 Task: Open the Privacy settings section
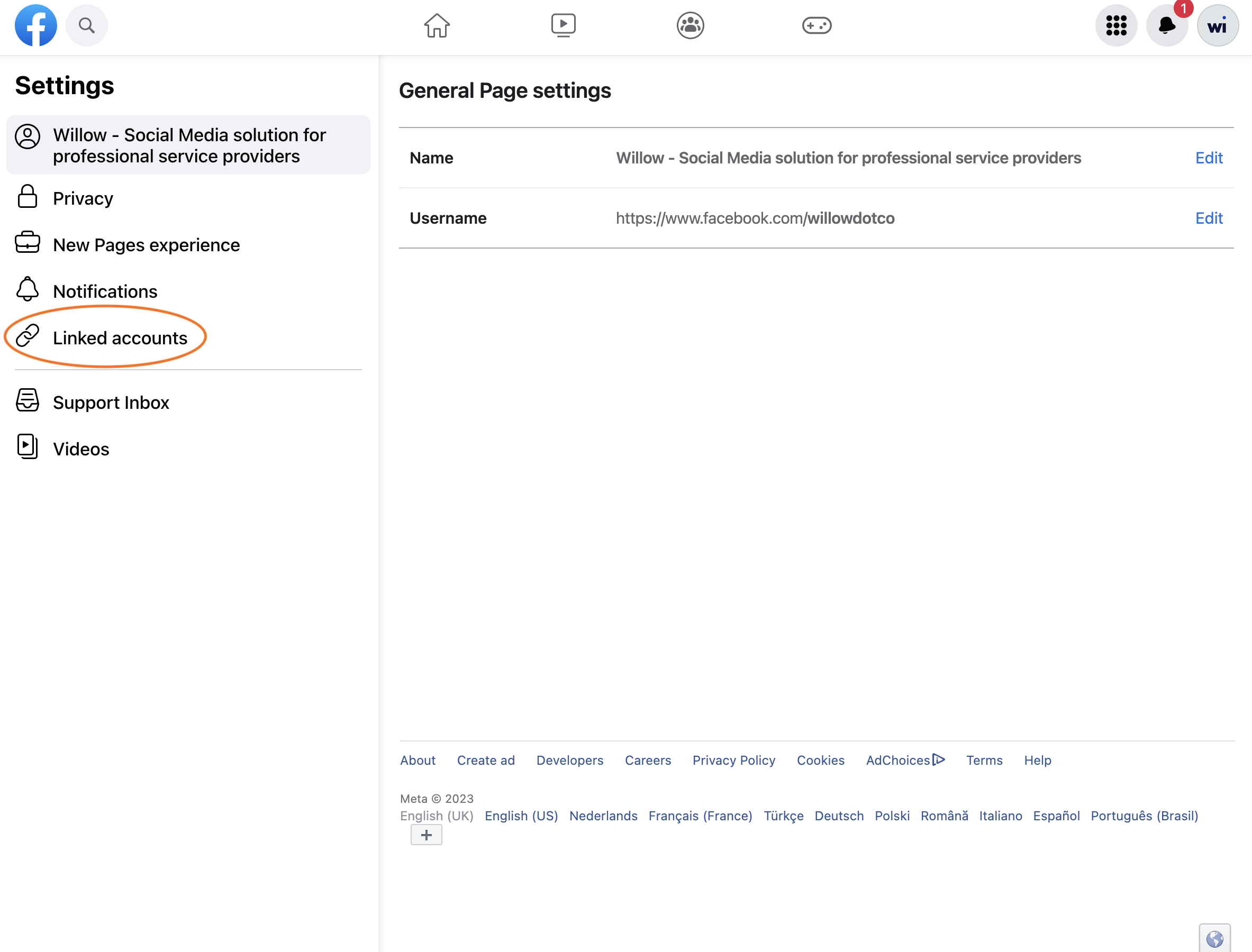pyautogui.click(x=188, y=198)
